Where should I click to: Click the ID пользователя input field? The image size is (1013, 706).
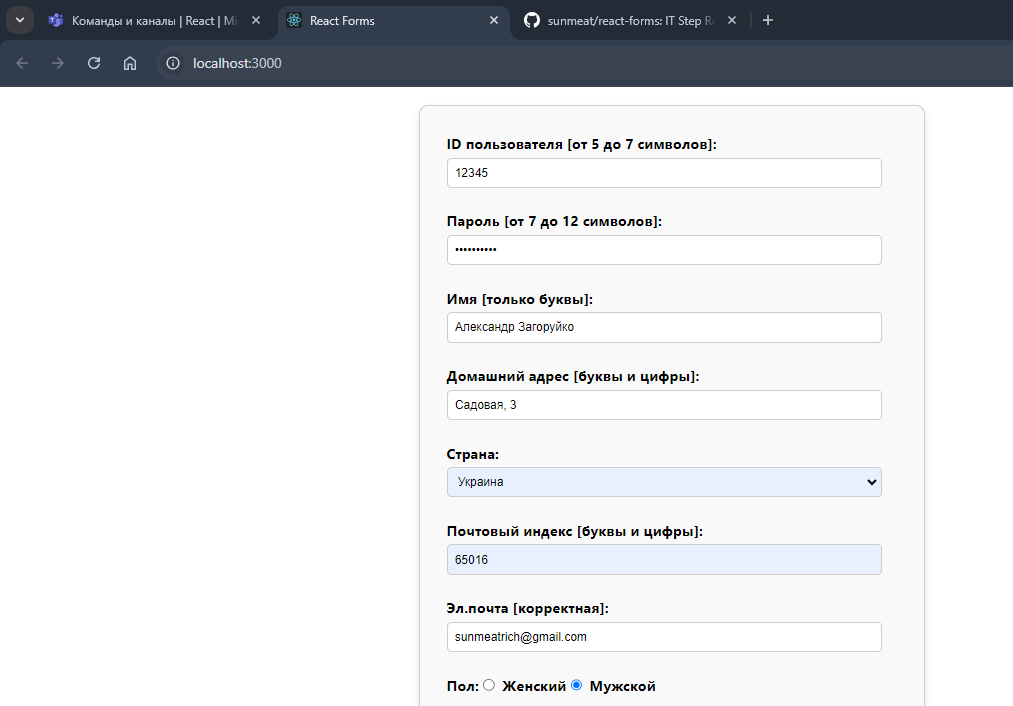click(x=664, y=173)
